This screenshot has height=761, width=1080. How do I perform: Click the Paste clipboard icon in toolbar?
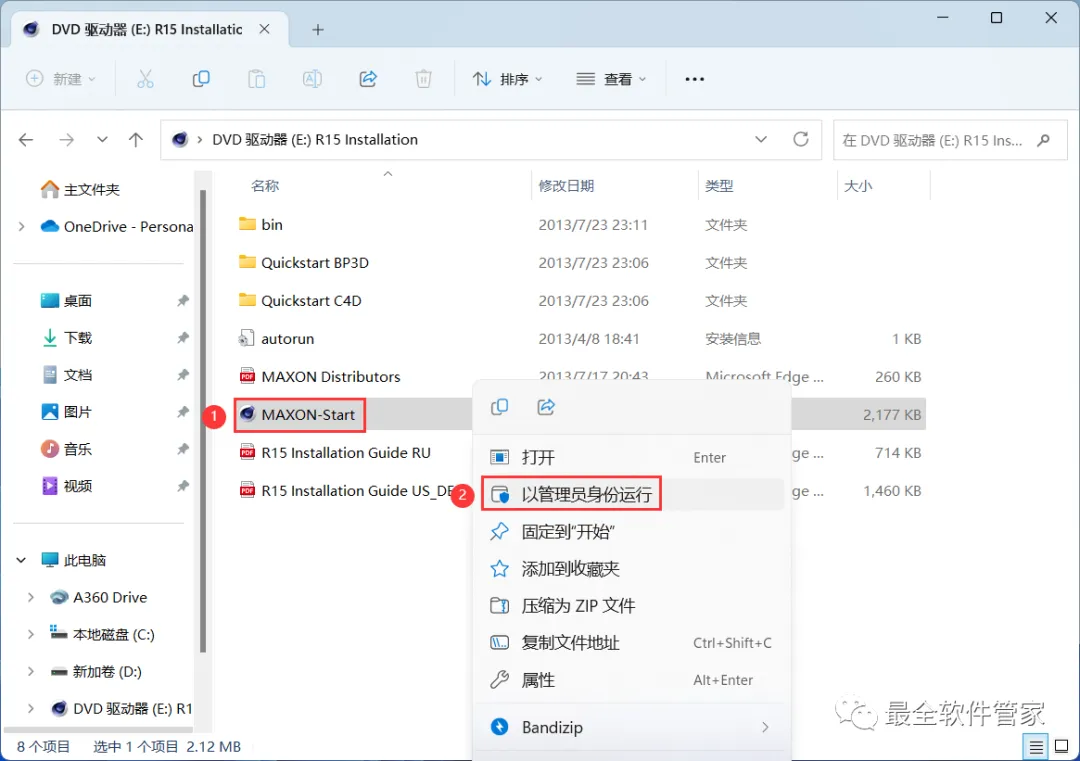(x=256, y=79)
